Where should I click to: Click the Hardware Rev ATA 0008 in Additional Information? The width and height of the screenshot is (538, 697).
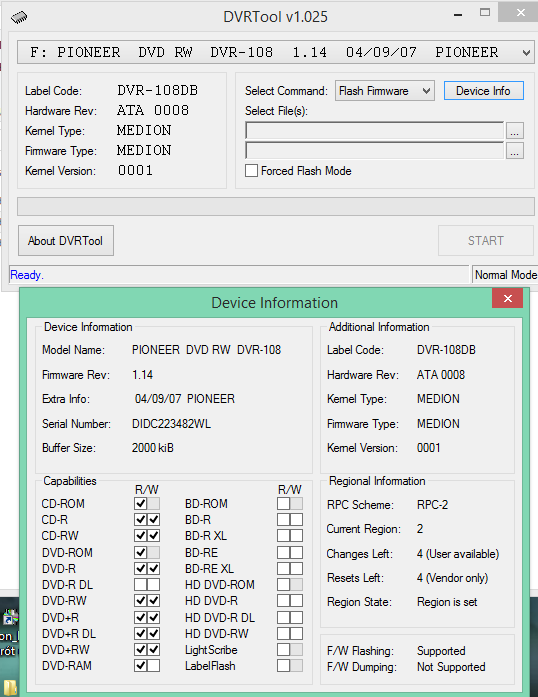[x=441, y=375]
